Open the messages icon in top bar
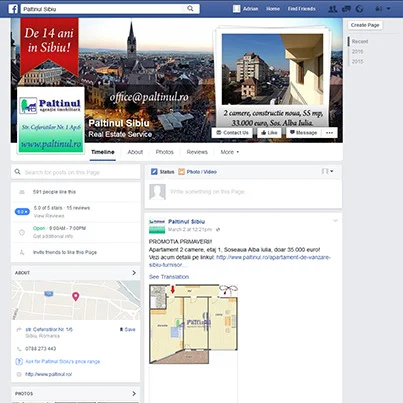The width and height of the screenshot is (403, 403). [346, 9]
